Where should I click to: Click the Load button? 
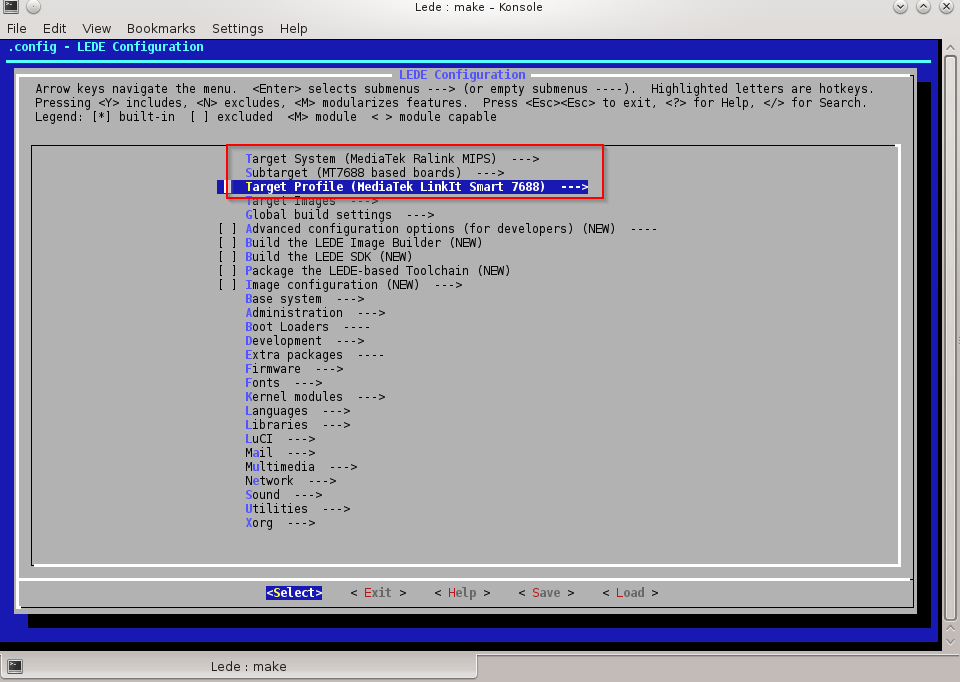[630, 593]
